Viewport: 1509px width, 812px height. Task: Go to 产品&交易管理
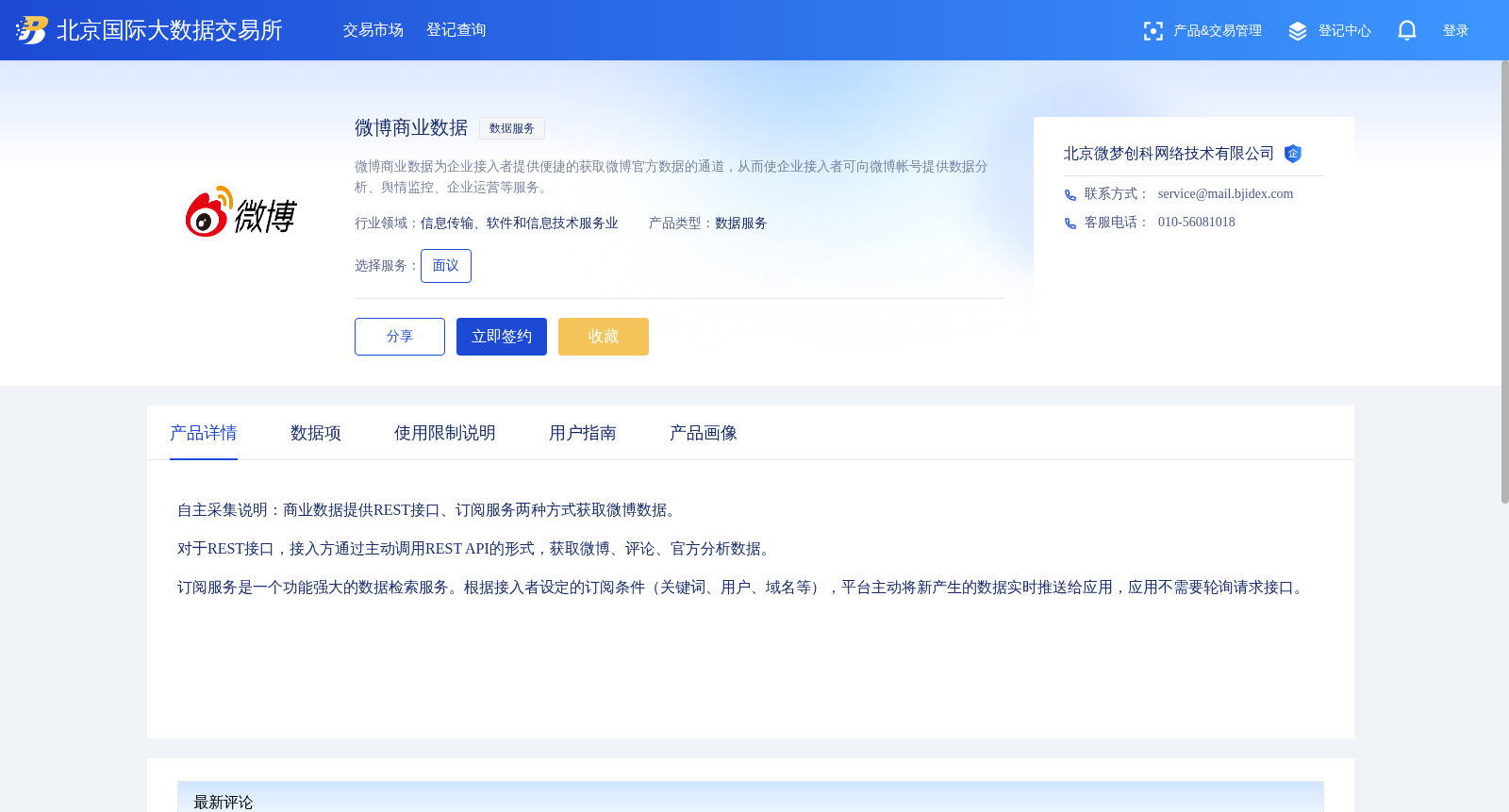(1218, 31)
